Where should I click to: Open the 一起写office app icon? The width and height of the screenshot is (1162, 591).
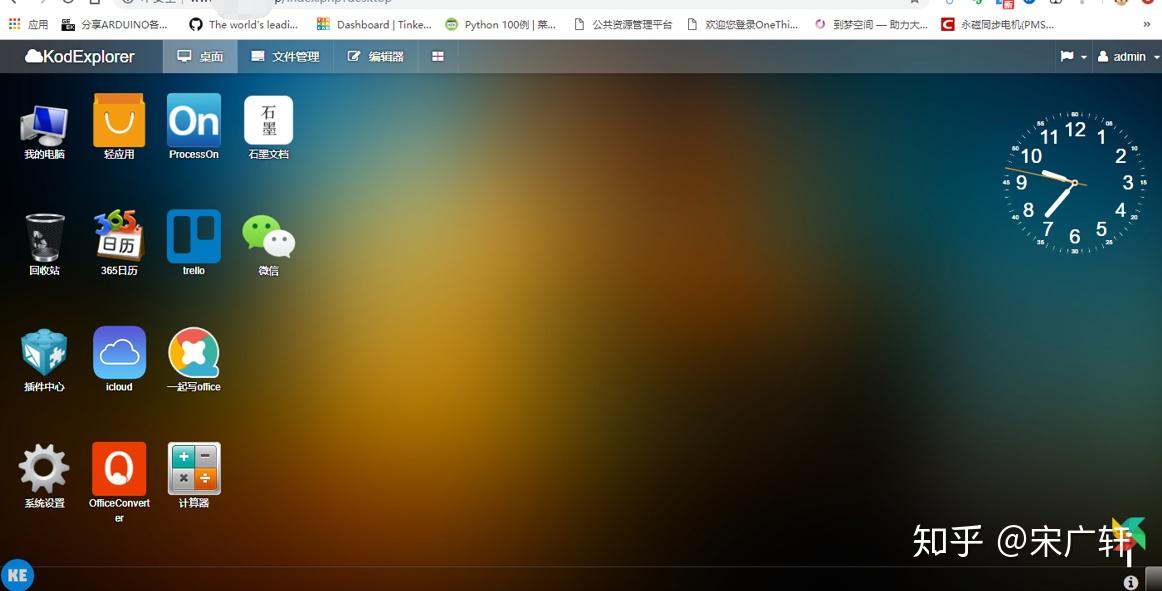click(x=193, y=352)
